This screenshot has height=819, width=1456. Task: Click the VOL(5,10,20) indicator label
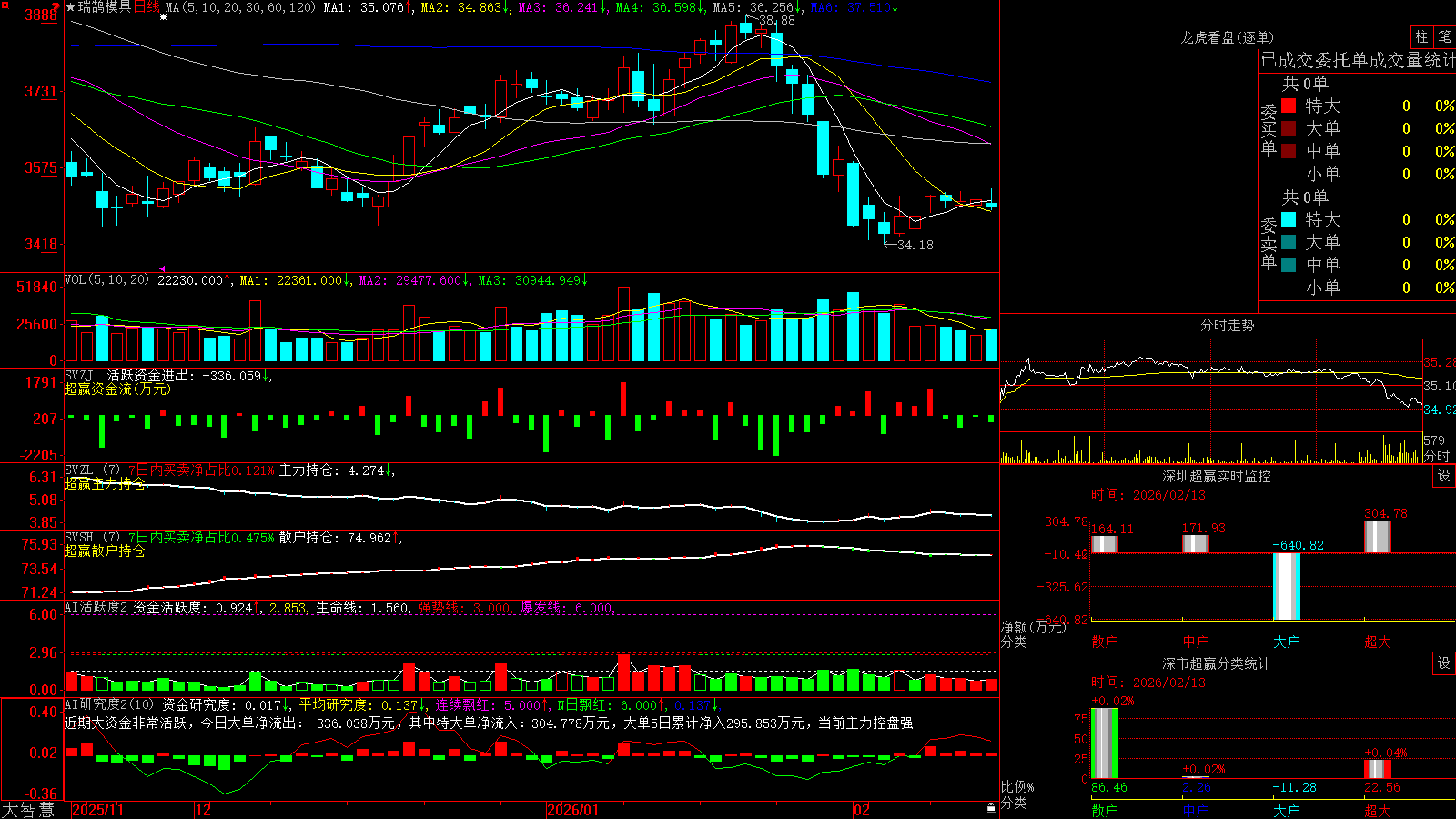pyautogui.click(x=106, y=280)
